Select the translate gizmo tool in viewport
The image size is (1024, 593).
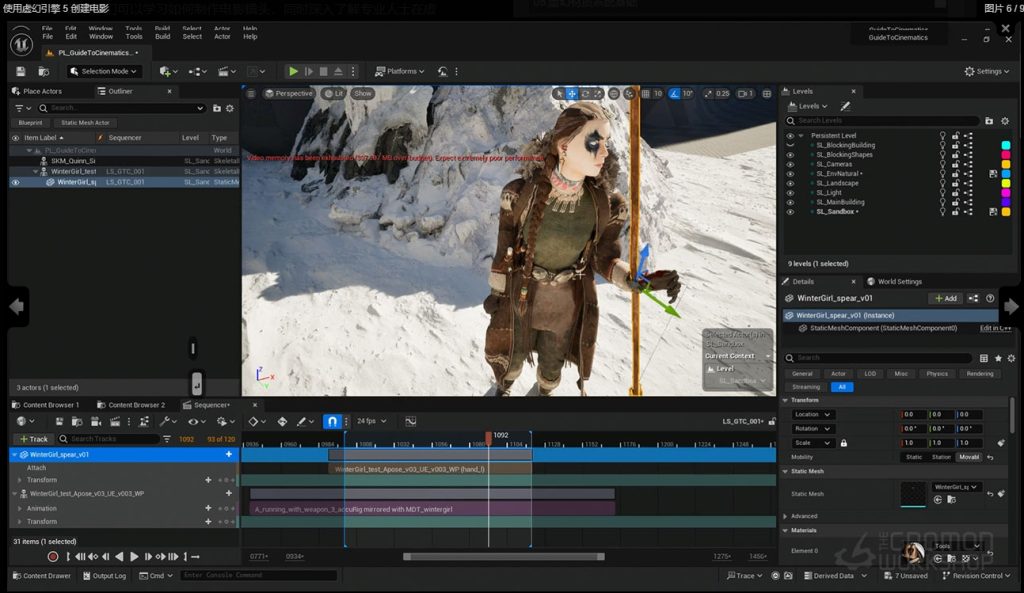(571, 93)
